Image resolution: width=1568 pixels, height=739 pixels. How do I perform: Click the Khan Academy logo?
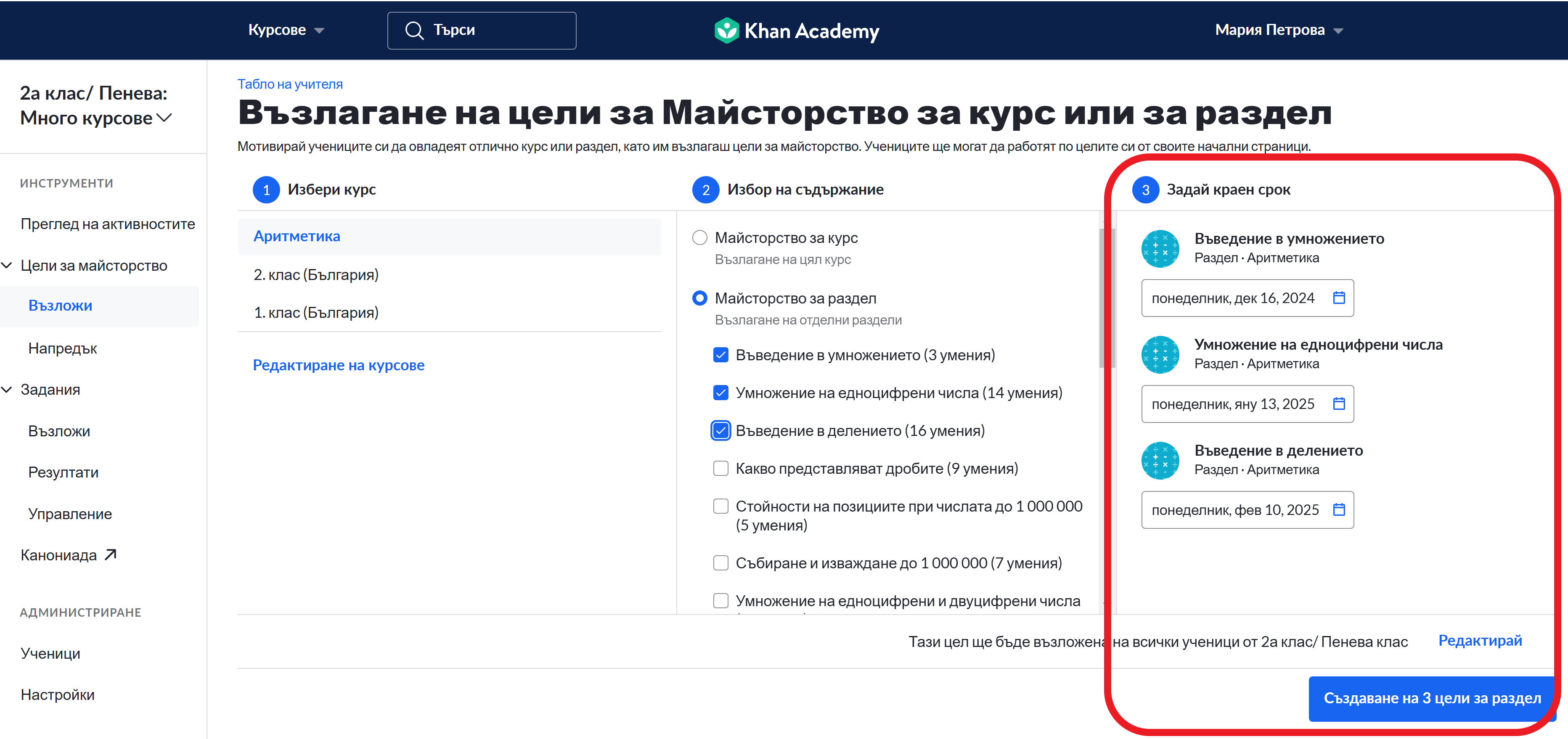pyautogui.click(x=796, y=30)
